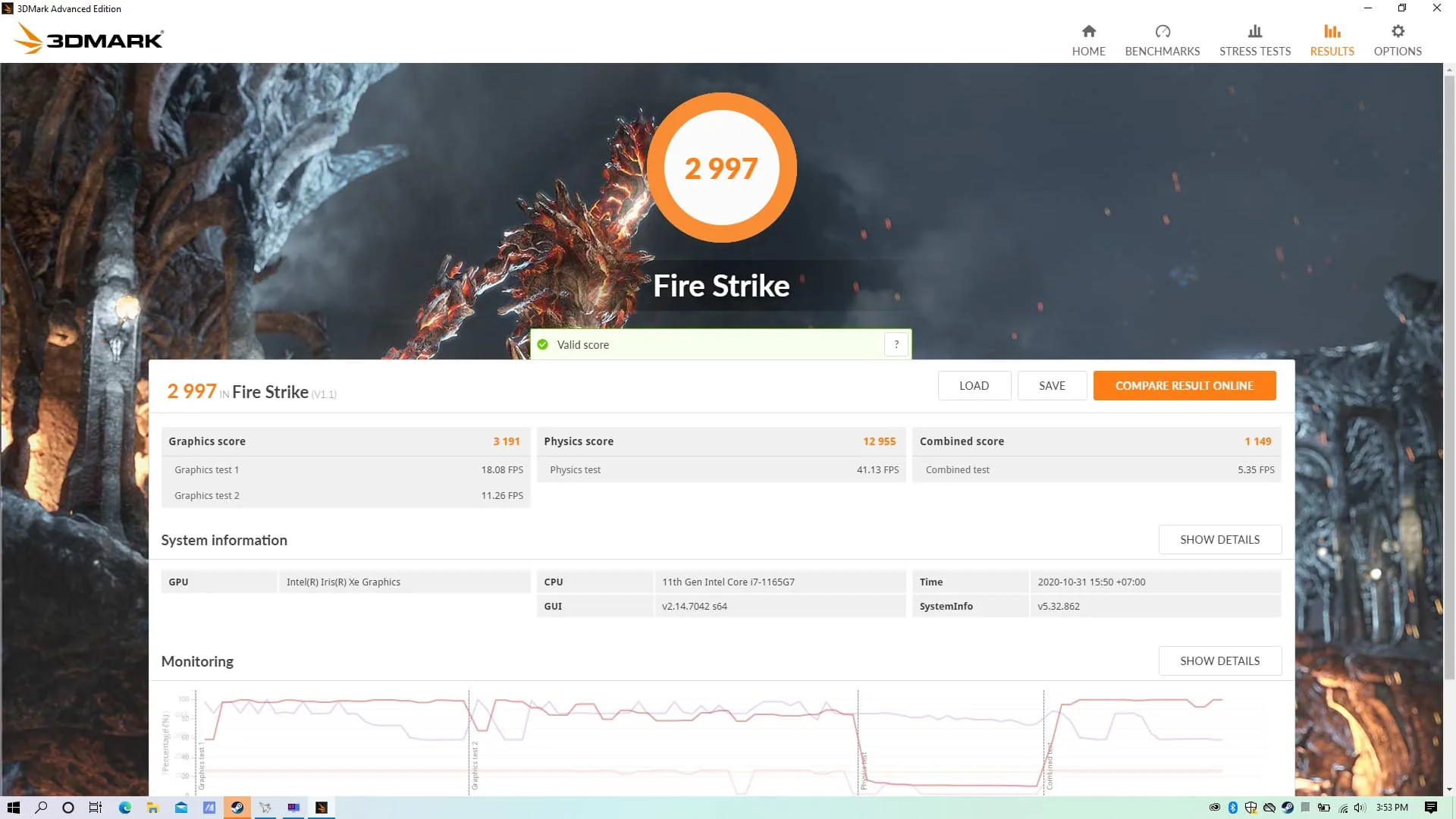
Task: Click the 3DMark logo
Action: pyautogui.click(x=89, y=38)
